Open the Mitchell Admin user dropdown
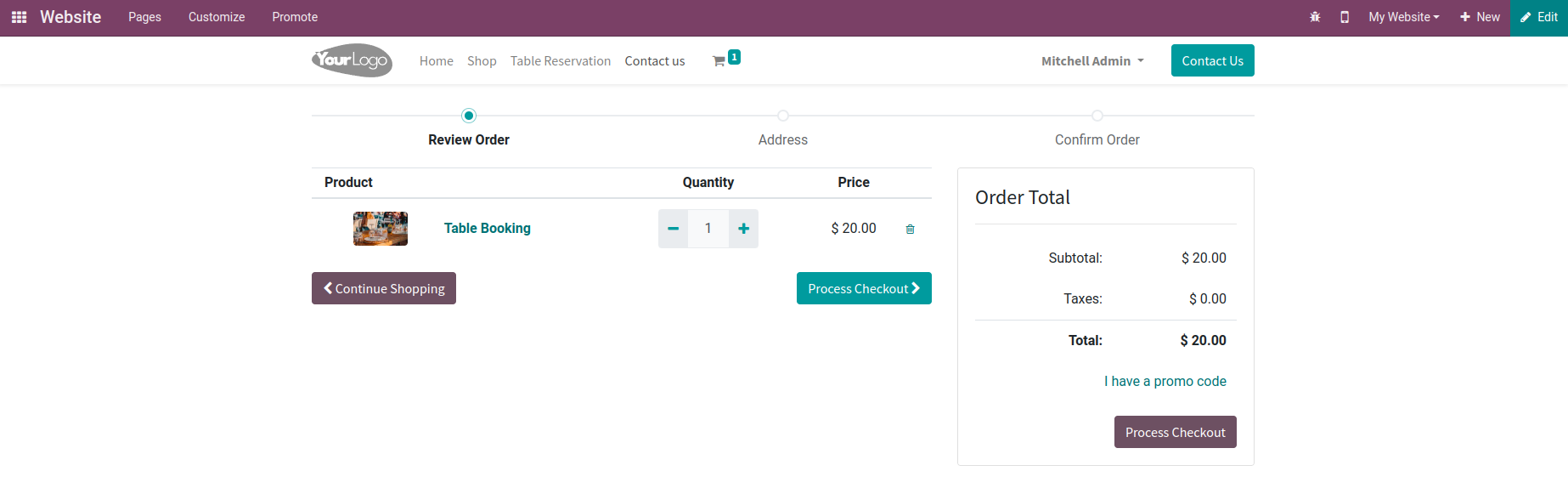1568x488 pixels. click(1092, 61)
